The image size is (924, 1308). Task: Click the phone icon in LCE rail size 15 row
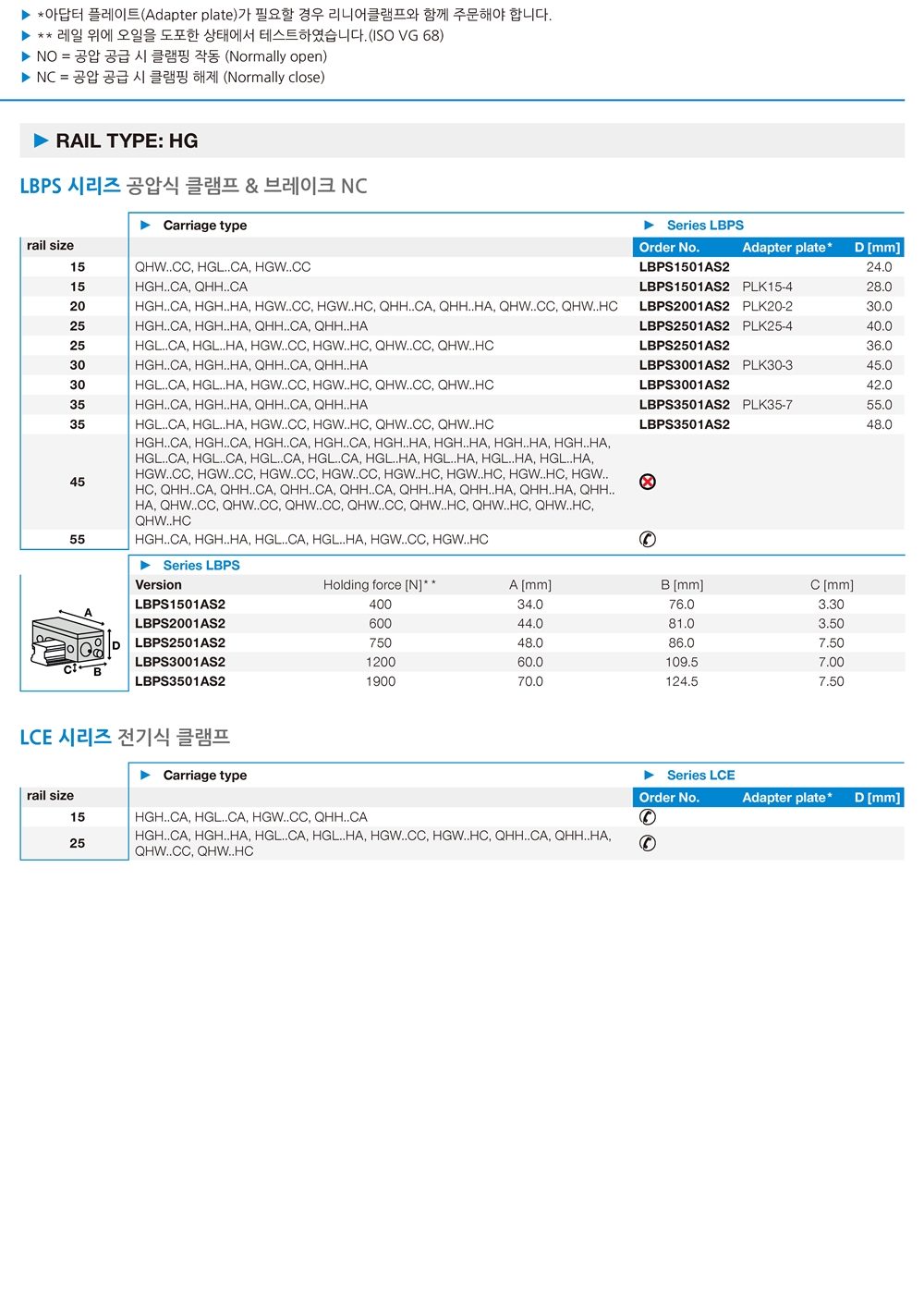(648, 817)
